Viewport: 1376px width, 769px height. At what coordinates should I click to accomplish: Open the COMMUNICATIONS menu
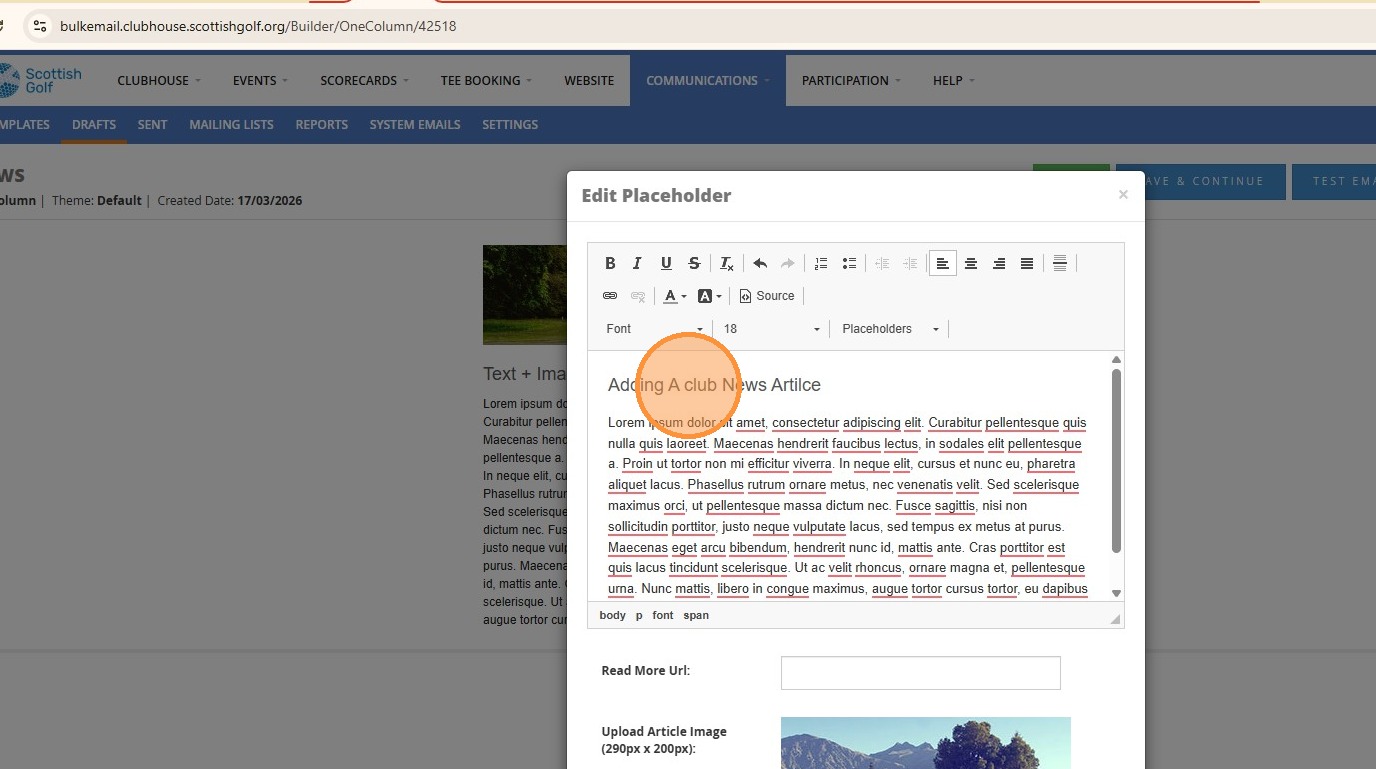click(708, 81)
